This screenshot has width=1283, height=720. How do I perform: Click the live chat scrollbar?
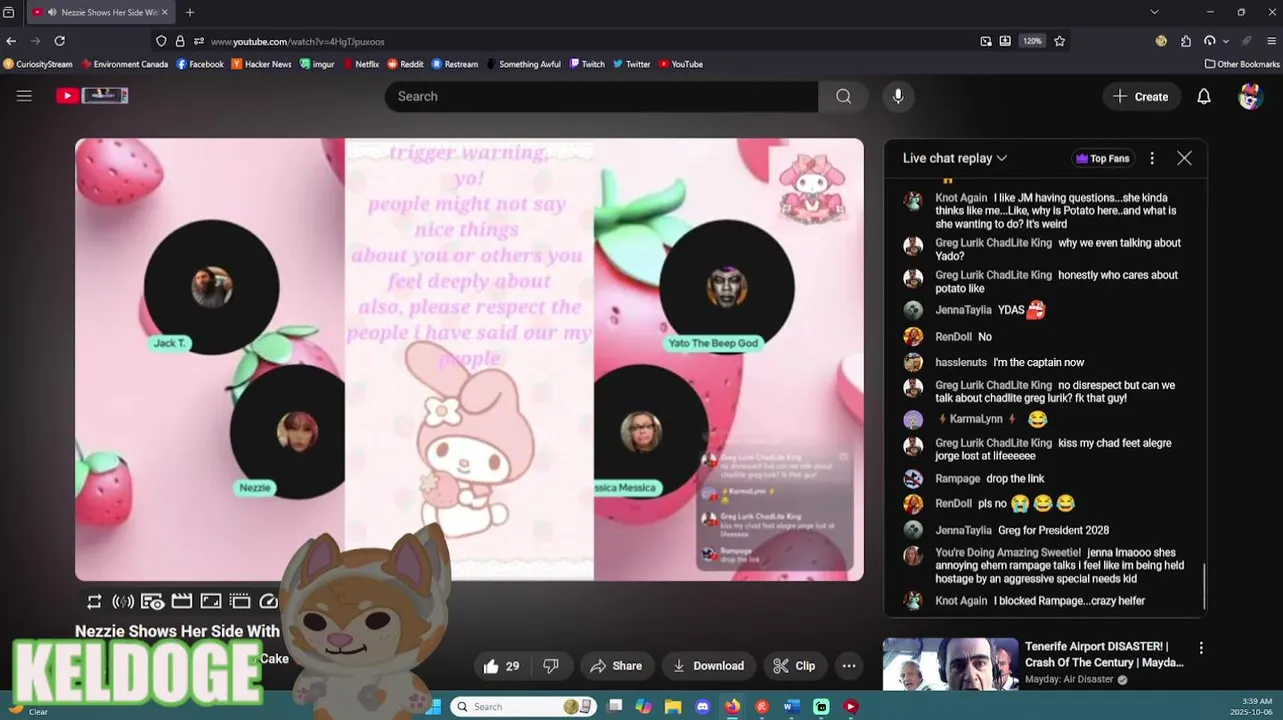pyautogui.click(x=1204, y=586)
